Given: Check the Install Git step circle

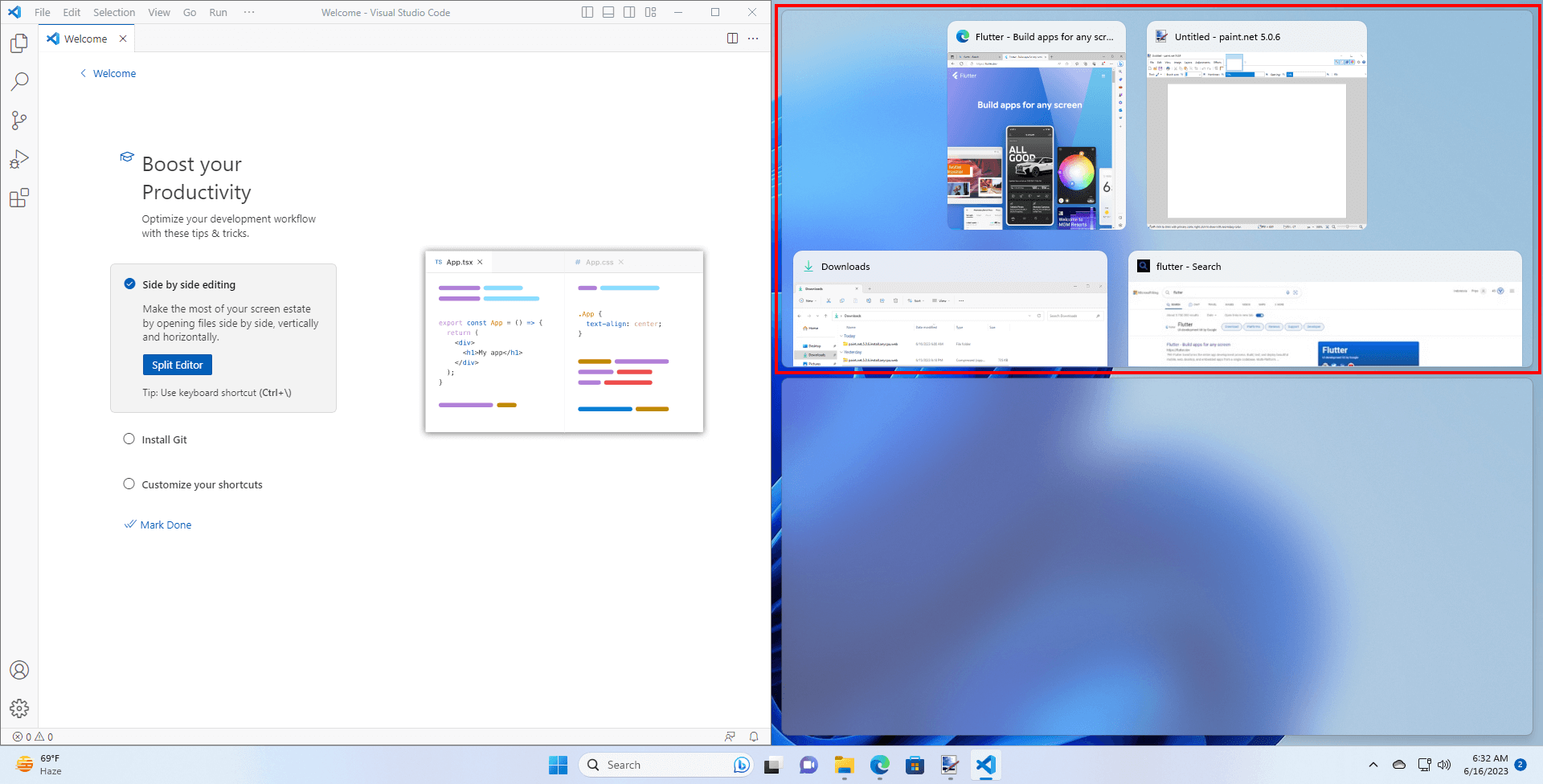Looking at the screenshot, I should pyautogui.click(x=129, y=439).
